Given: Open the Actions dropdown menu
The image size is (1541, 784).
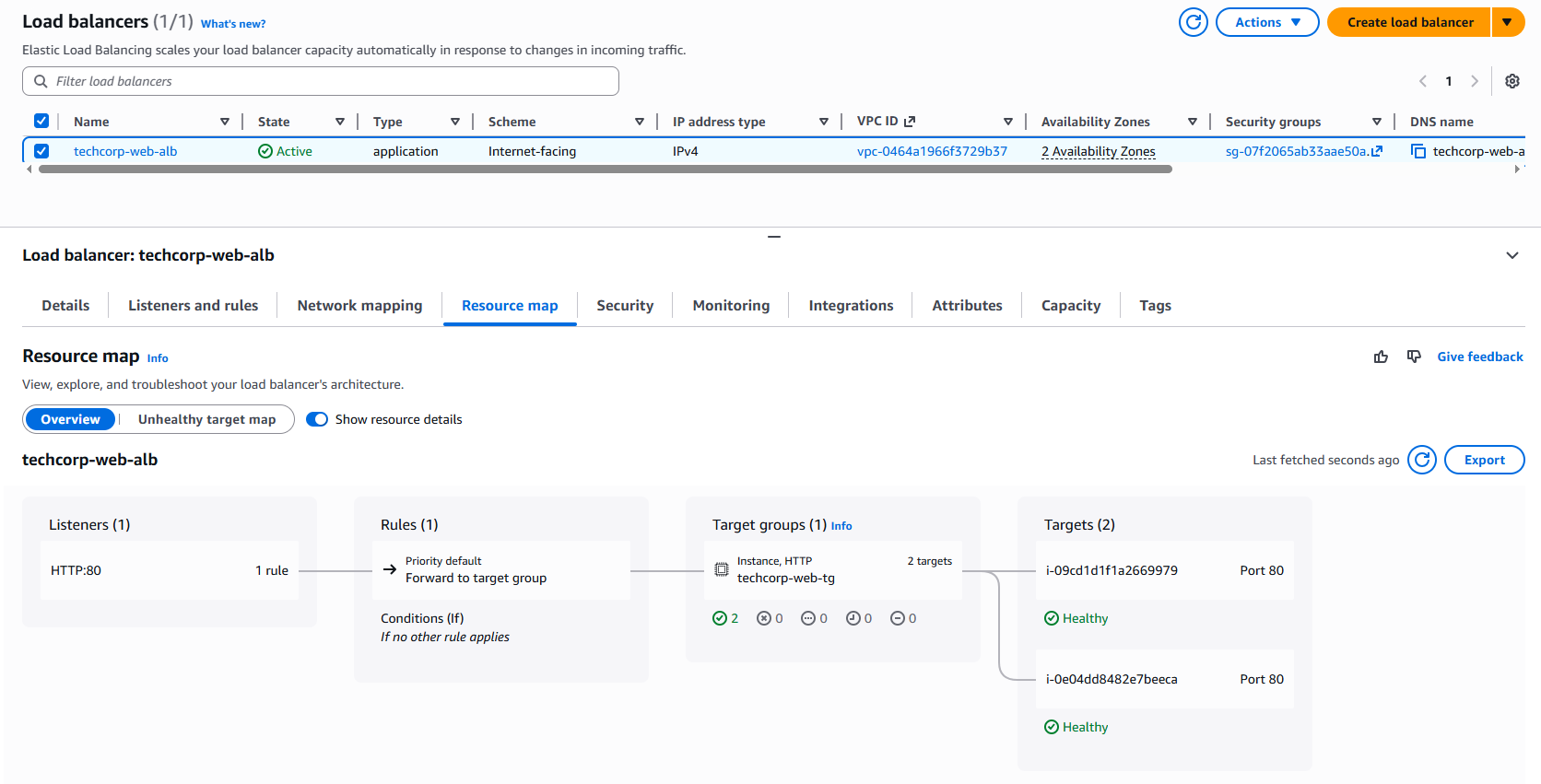Looking at the screenshot, I should pos(1266,22).
